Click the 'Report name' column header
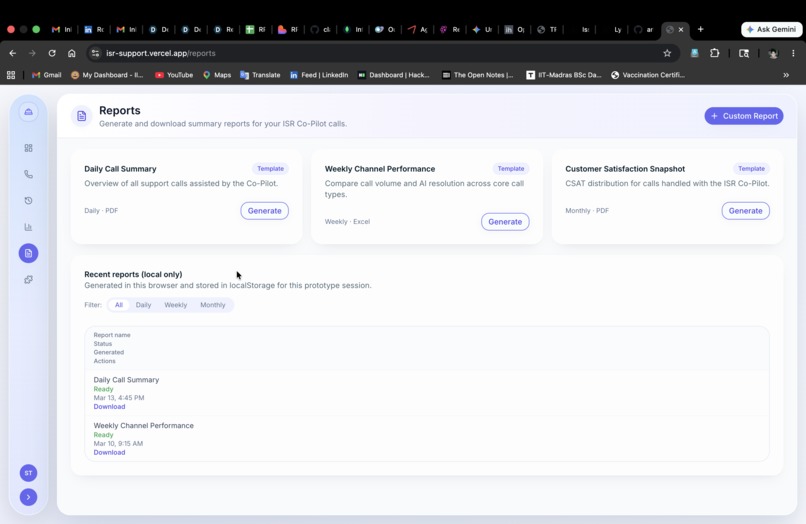This screenshot has width=806, height=524. pyautogui.click(x=112, y=335)
